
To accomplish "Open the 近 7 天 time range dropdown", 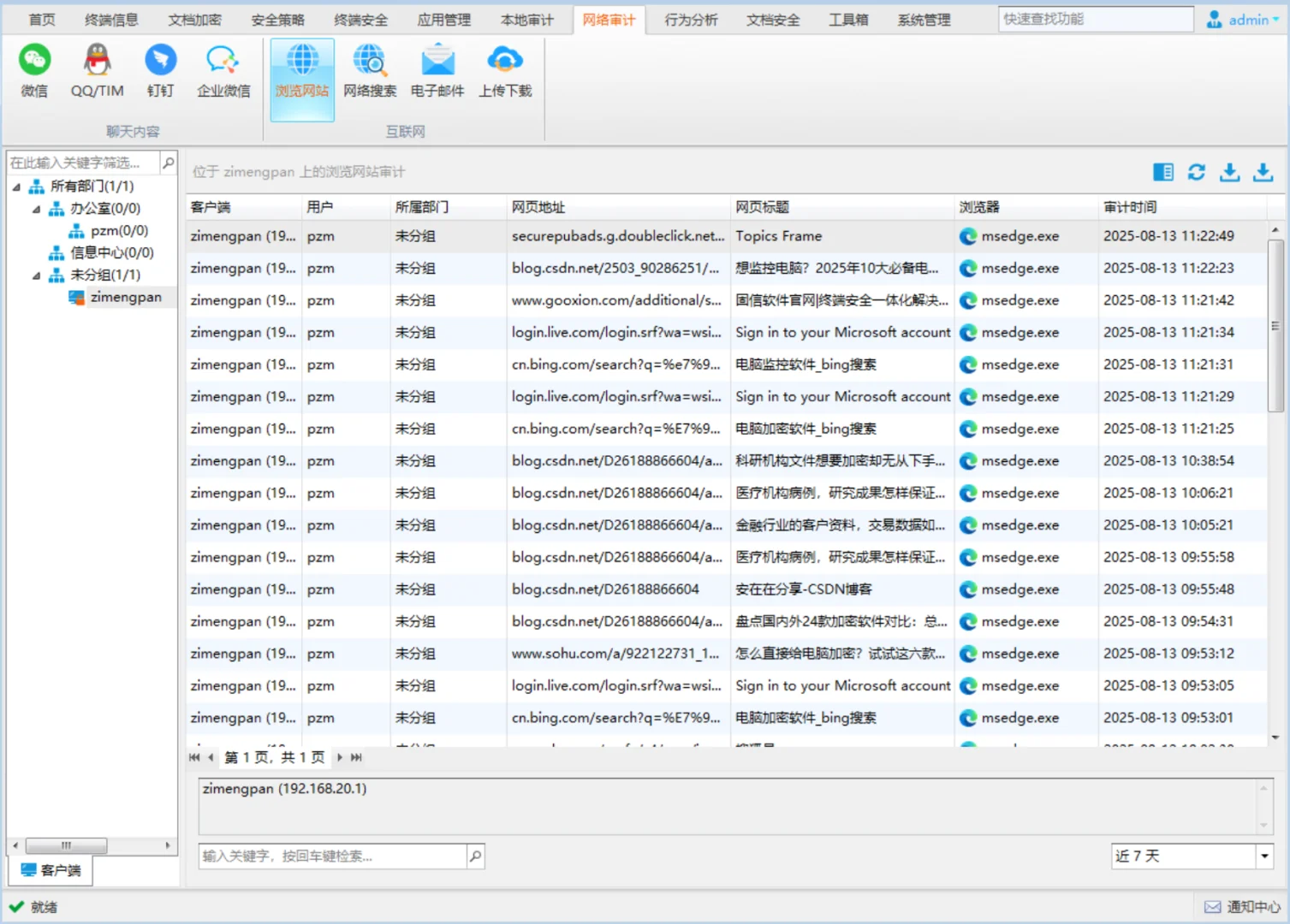I will tap(1264, 856).
